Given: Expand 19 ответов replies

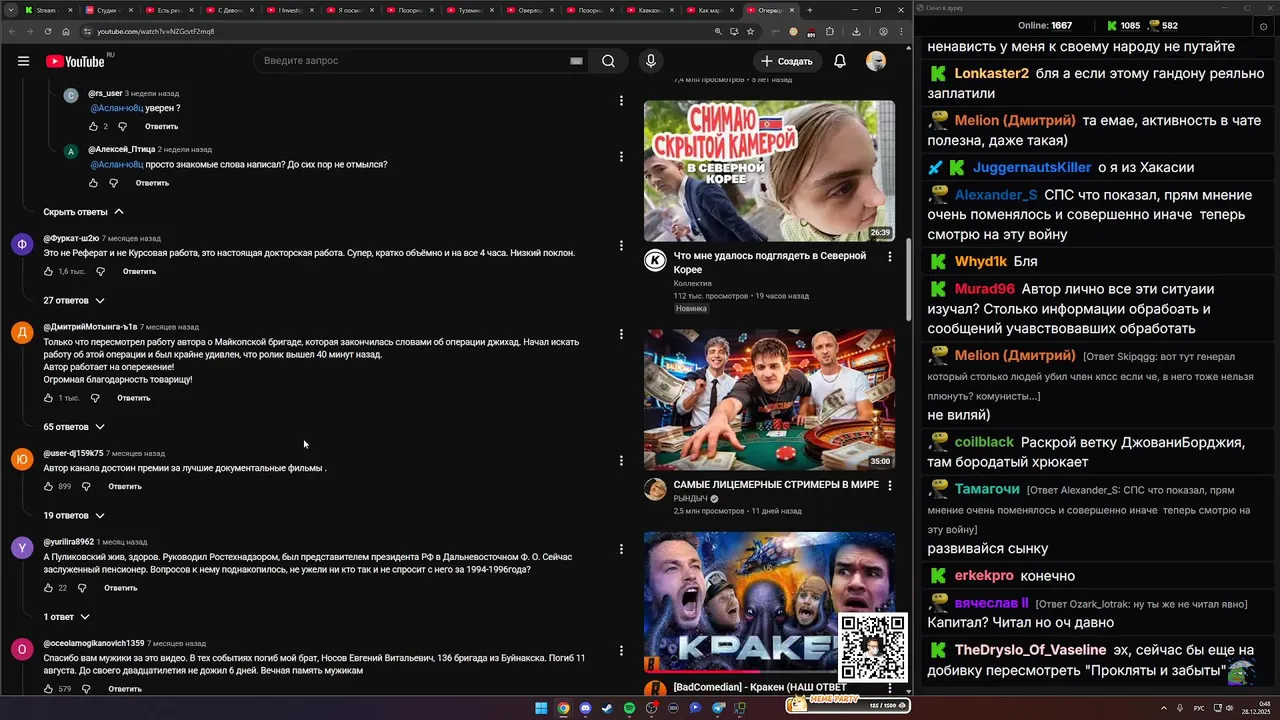Looking at the screenshot, I should (74, 516).
